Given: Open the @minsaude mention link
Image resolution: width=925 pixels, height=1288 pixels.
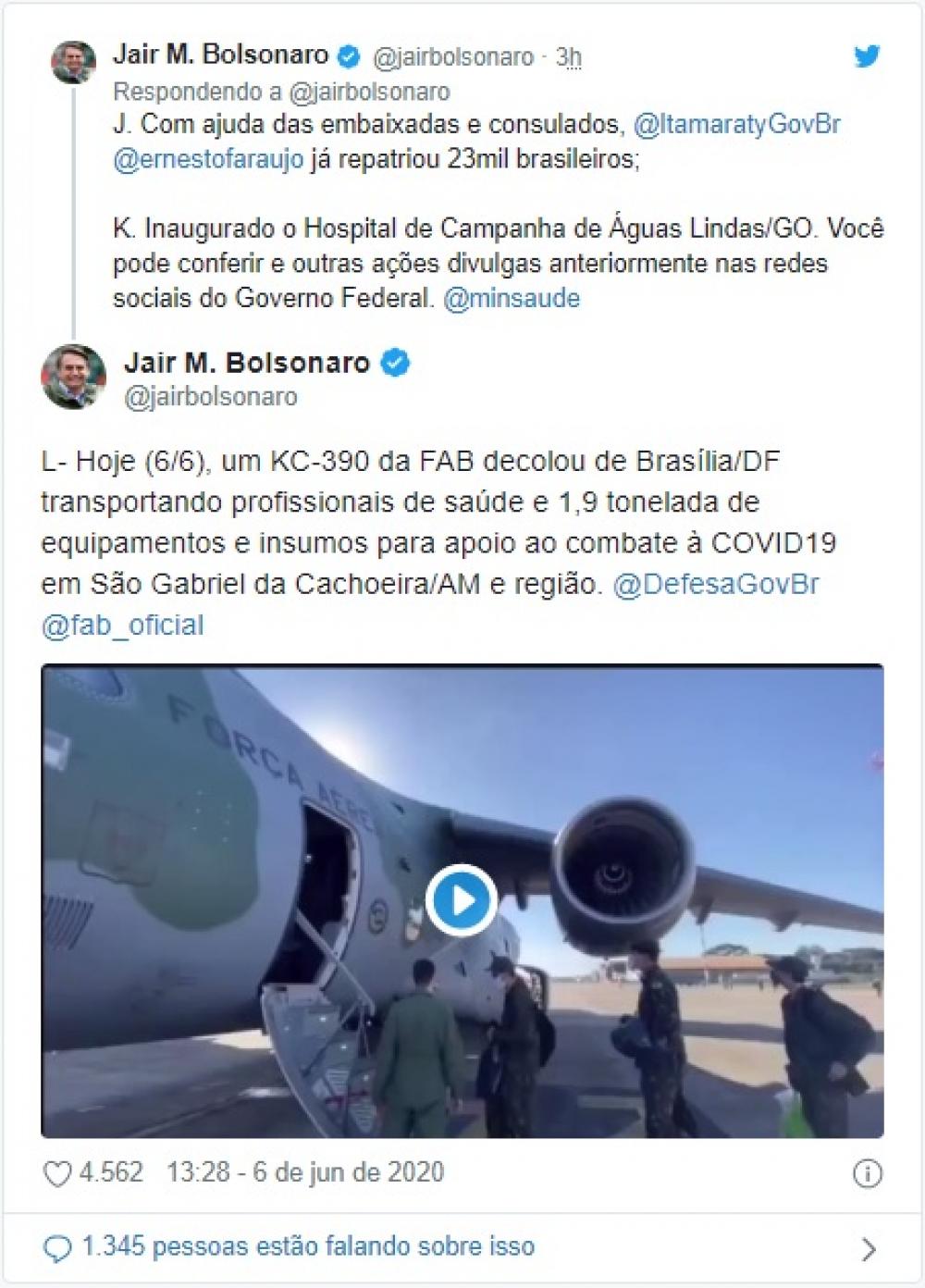Looking at the screenshot, I should pyautogui.click(x=512, y=298).
